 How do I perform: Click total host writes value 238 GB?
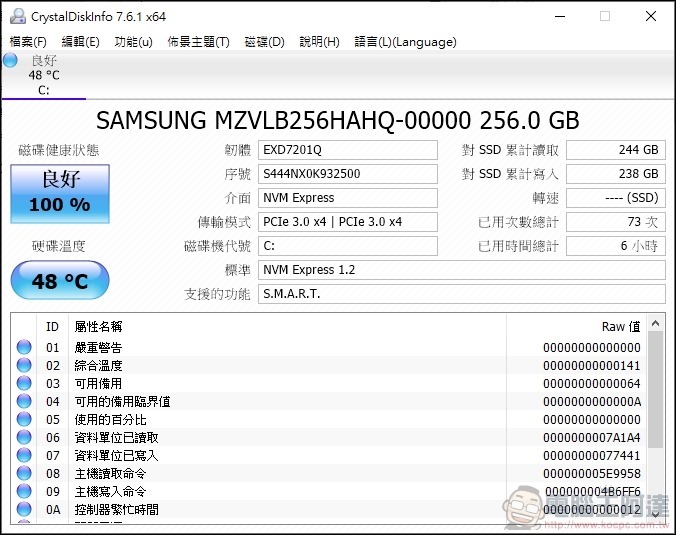tap(616, 174)
